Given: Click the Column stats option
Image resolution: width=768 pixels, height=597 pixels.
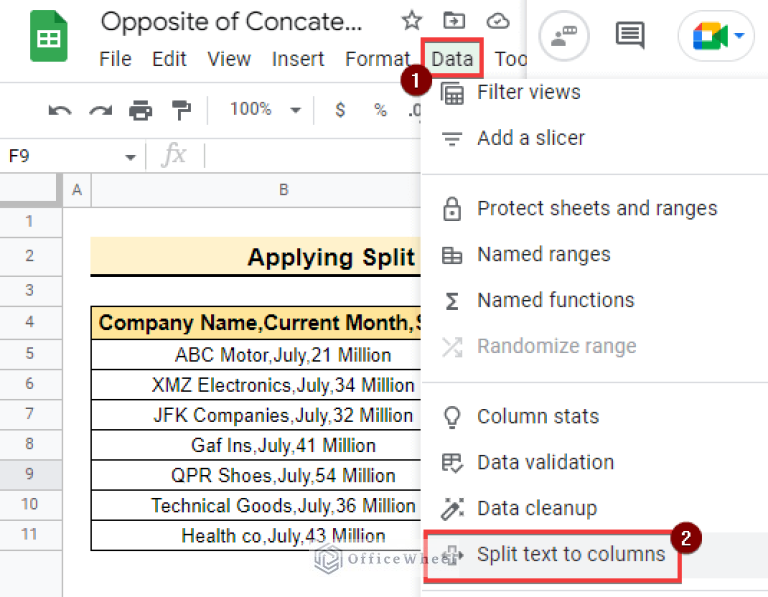Looking at the screenshot, I should click(x=537, y=416).
